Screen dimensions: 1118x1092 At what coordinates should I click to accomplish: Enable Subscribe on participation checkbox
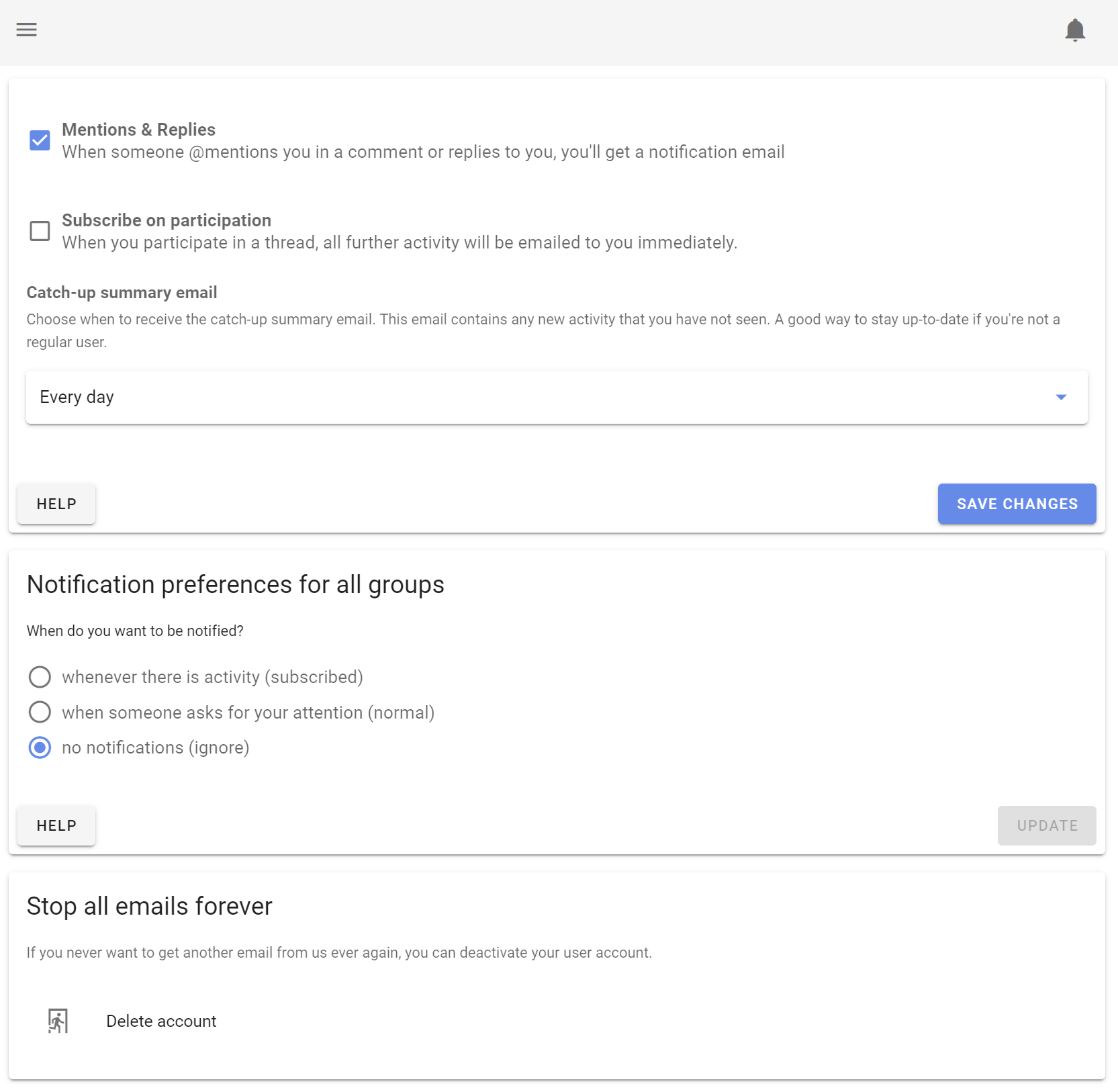40,231
